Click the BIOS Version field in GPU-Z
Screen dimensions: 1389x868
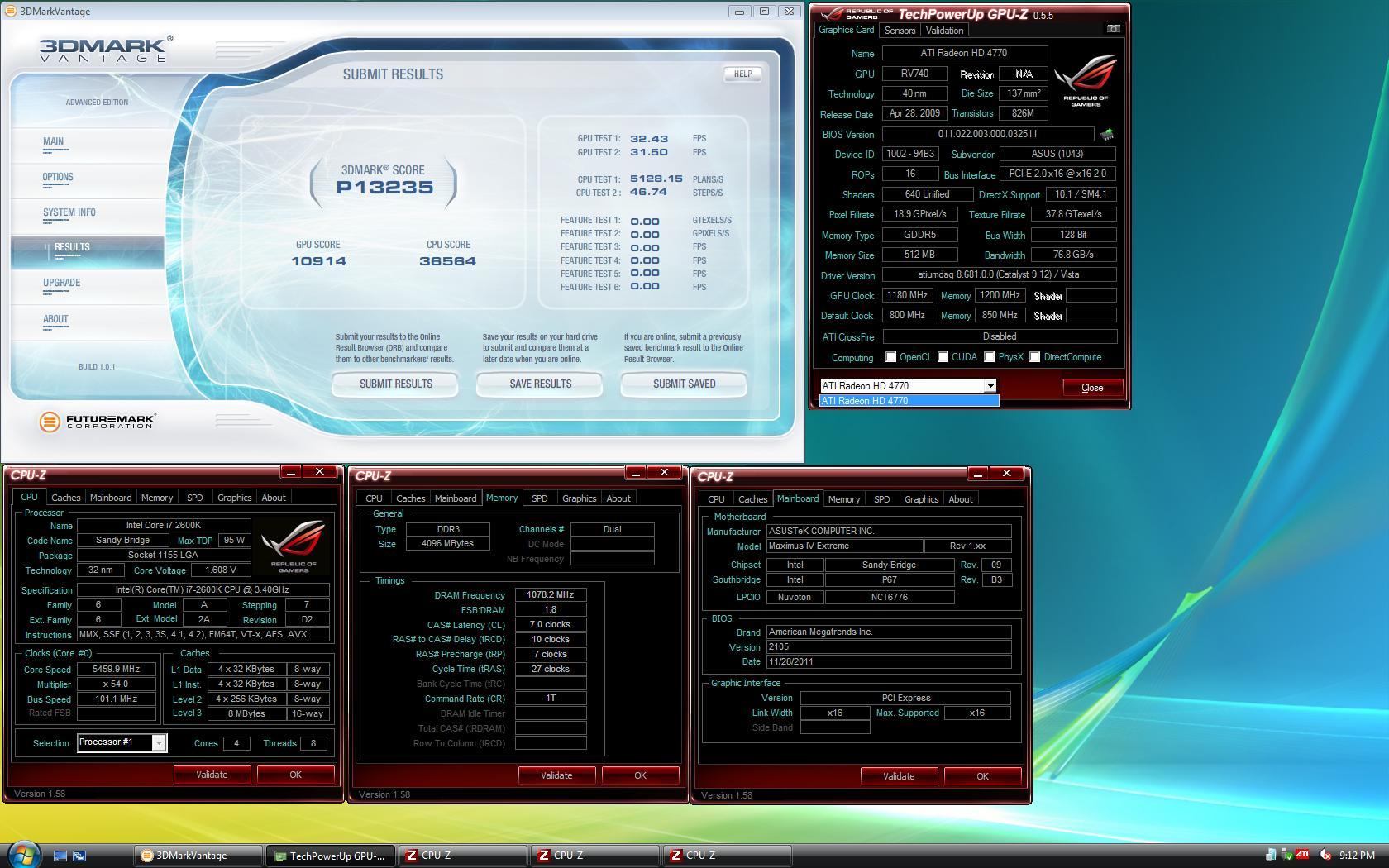(988, 134)
